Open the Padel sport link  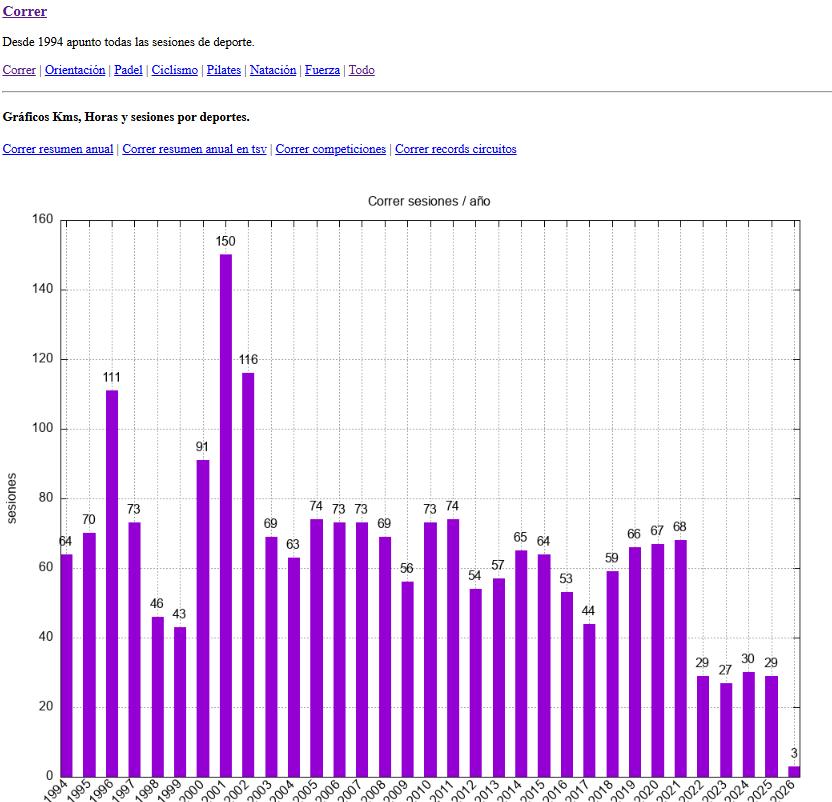click(128, 70)
